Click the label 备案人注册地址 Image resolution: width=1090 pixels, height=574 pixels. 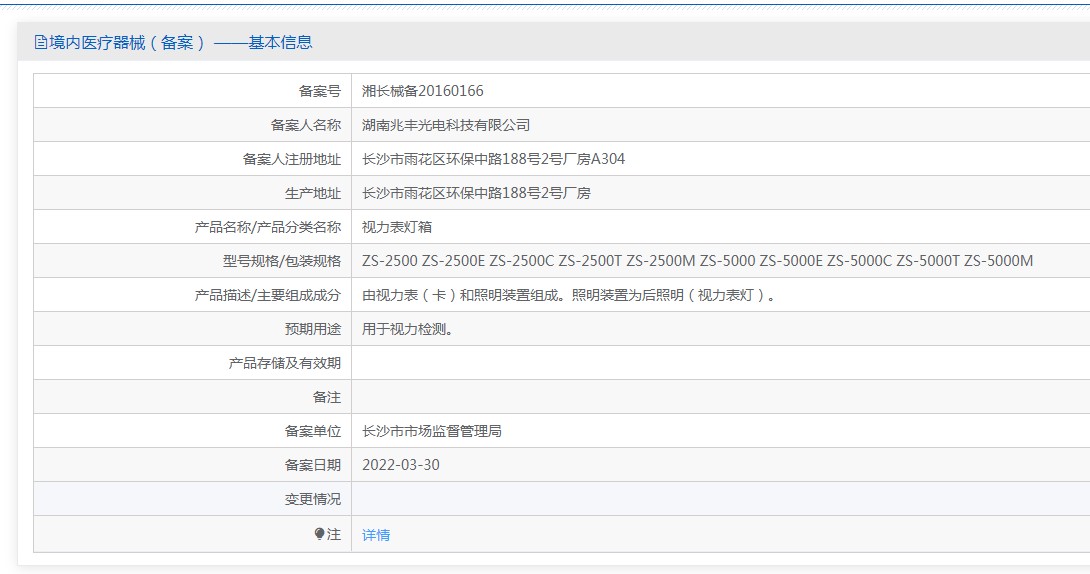tap(292, 159)
